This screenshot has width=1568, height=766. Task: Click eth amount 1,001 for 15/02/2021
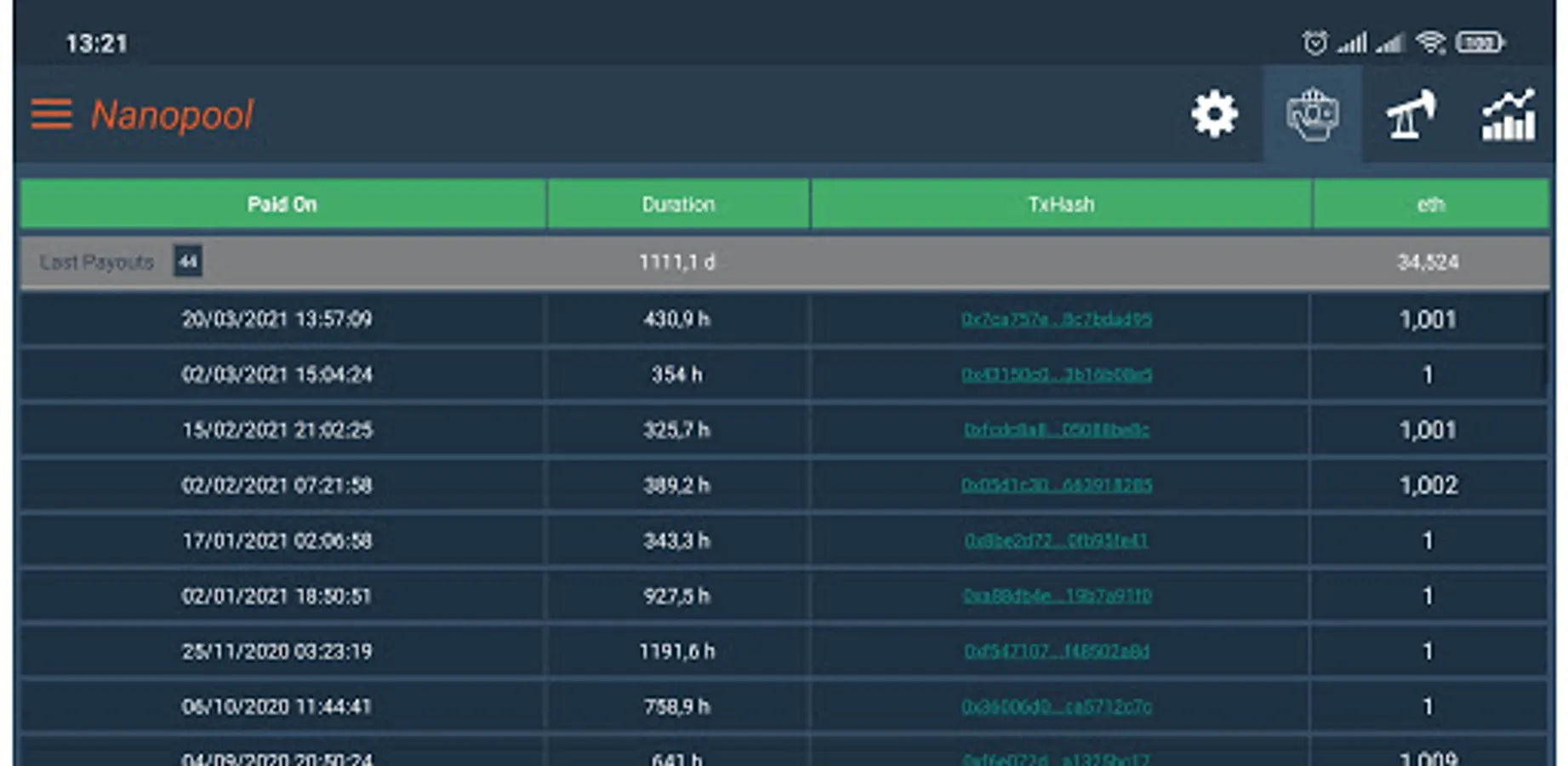coord(1428,430)
